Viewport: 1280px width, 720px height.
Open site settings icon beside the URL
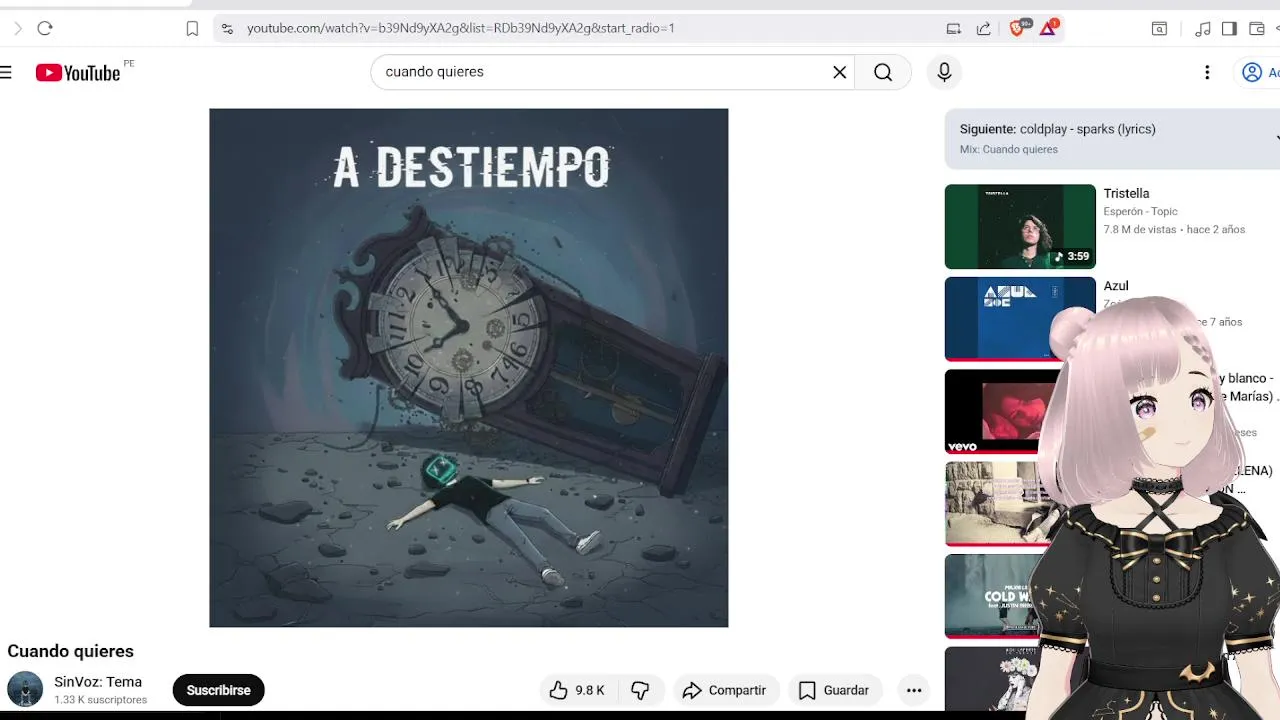[227, 29]
